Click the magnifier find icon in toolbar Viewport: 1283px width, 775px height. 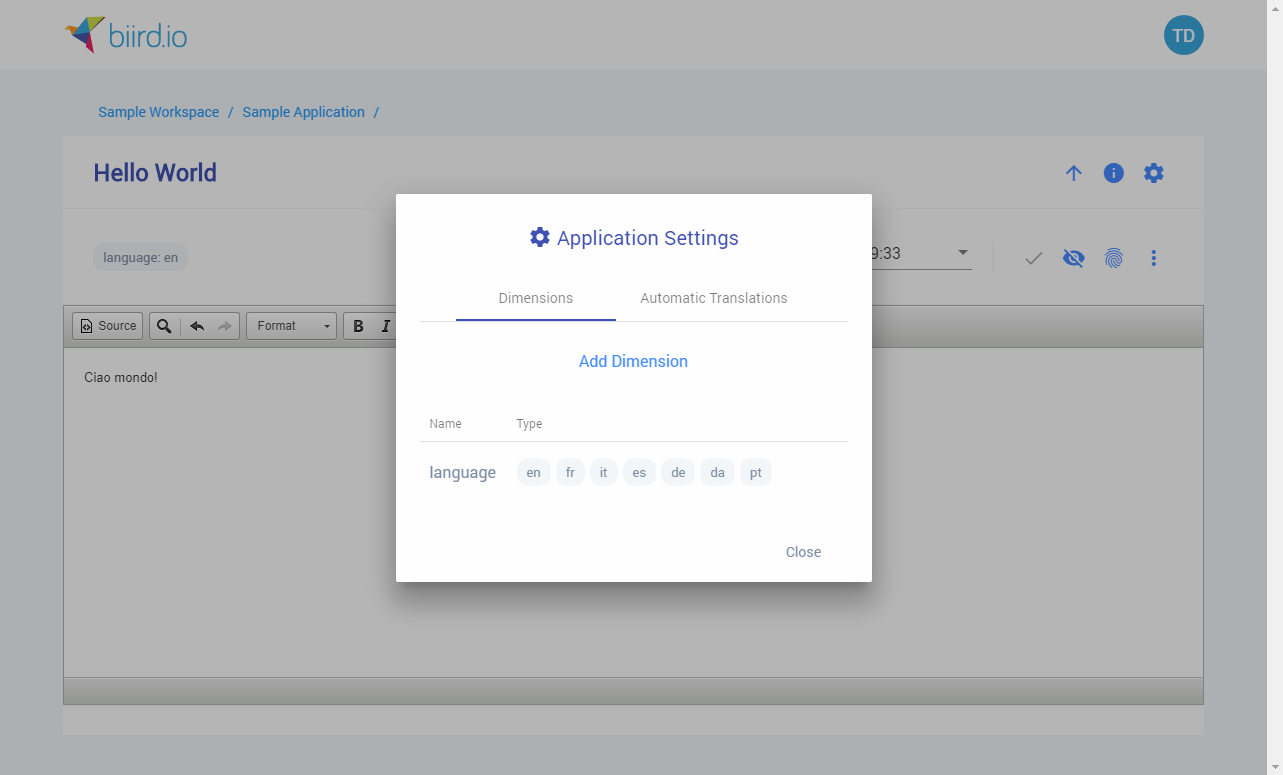click(x=164, y=326)
